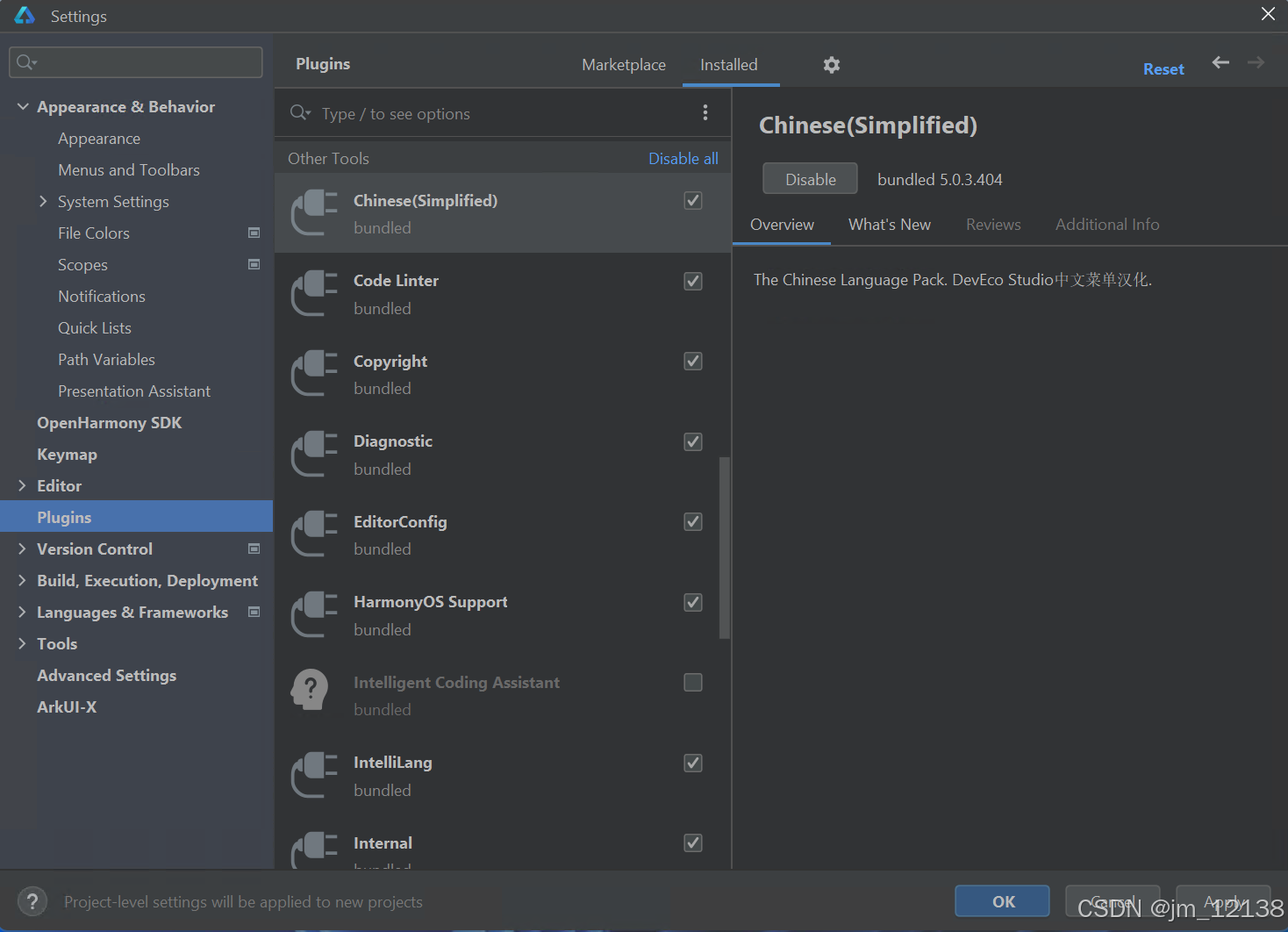Expand the Languages & Frameworks section
Image resolution: width=1288 pixels, height=932 pixels.
pyautogui.click(x=22, y=612)
